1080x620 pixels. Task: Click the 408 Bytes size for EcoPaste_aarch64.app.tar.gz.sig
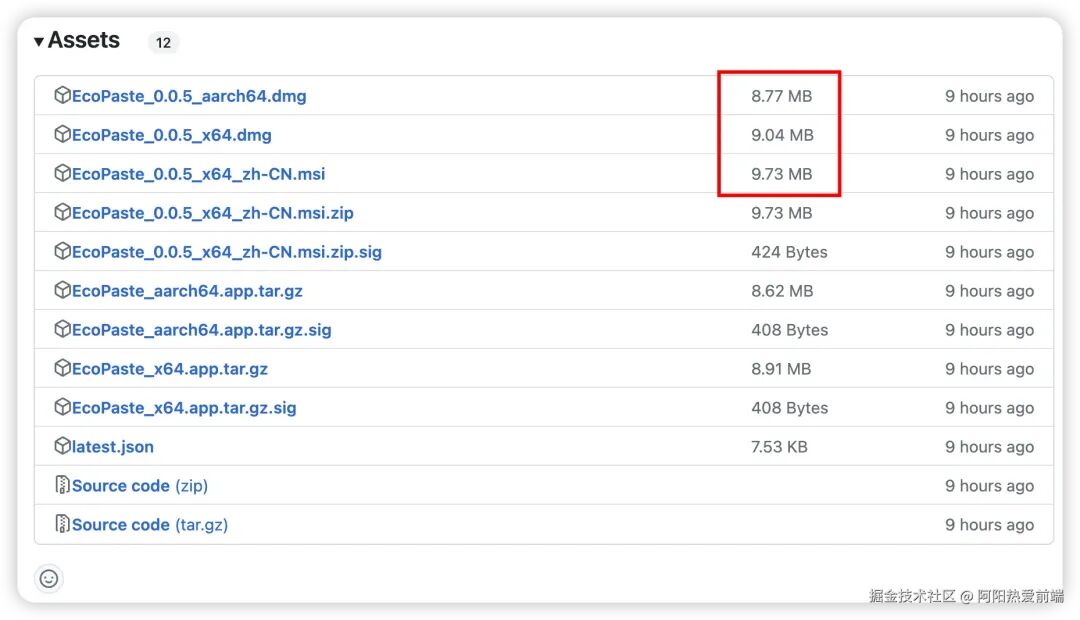coord(789,330)
